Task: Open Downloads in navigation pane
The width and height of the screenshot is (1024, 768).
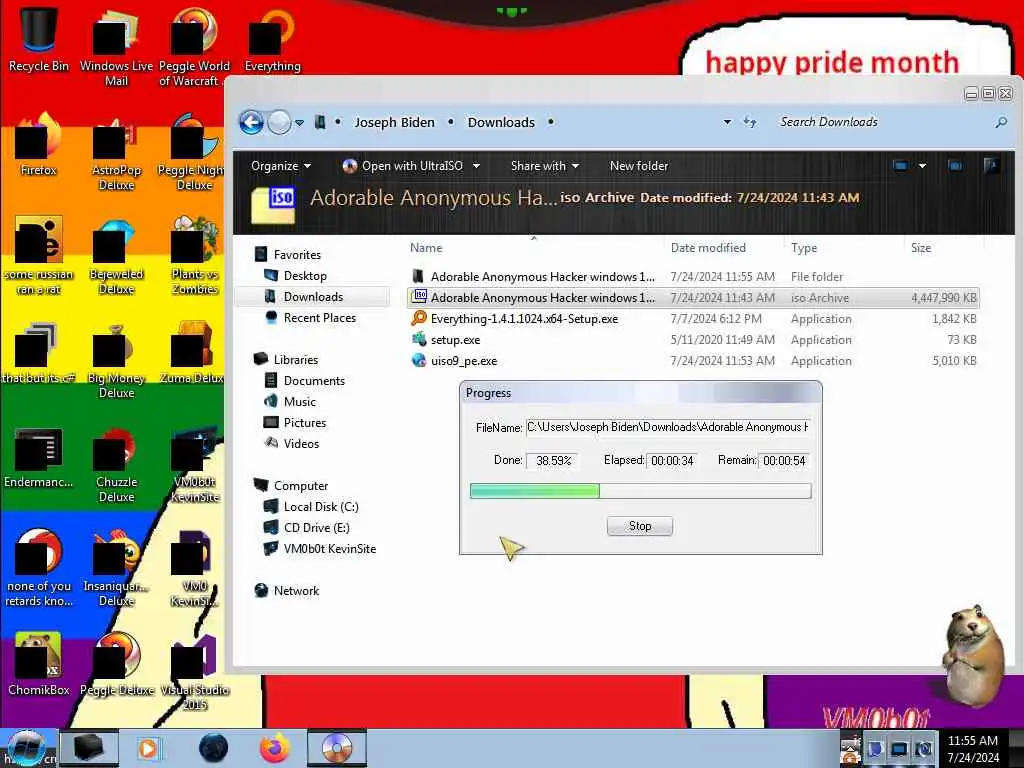Action: pyautogui.click(x=313, y=296)
